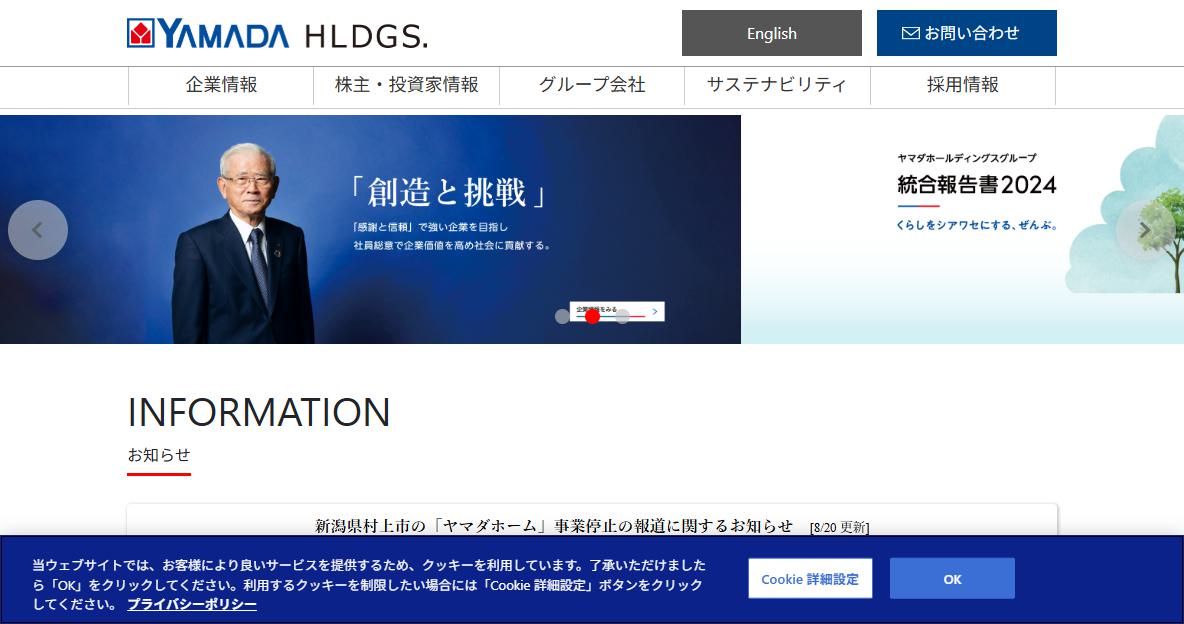Open the 創造と挑戦 chairman banner slide
1184x624 pixels.
[x=370, y=230]
